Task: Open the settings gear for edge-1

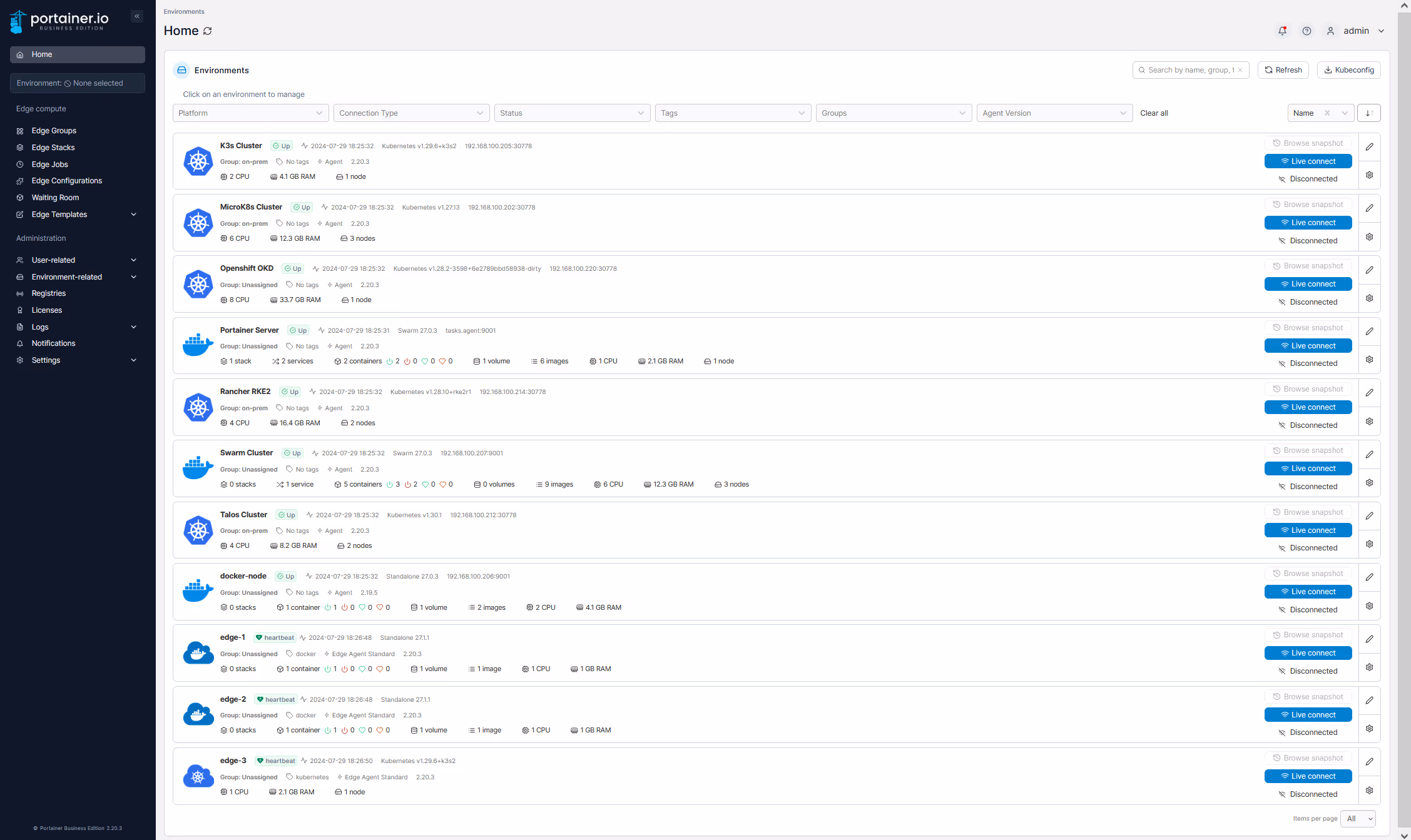Action: tap(1369, 667)
